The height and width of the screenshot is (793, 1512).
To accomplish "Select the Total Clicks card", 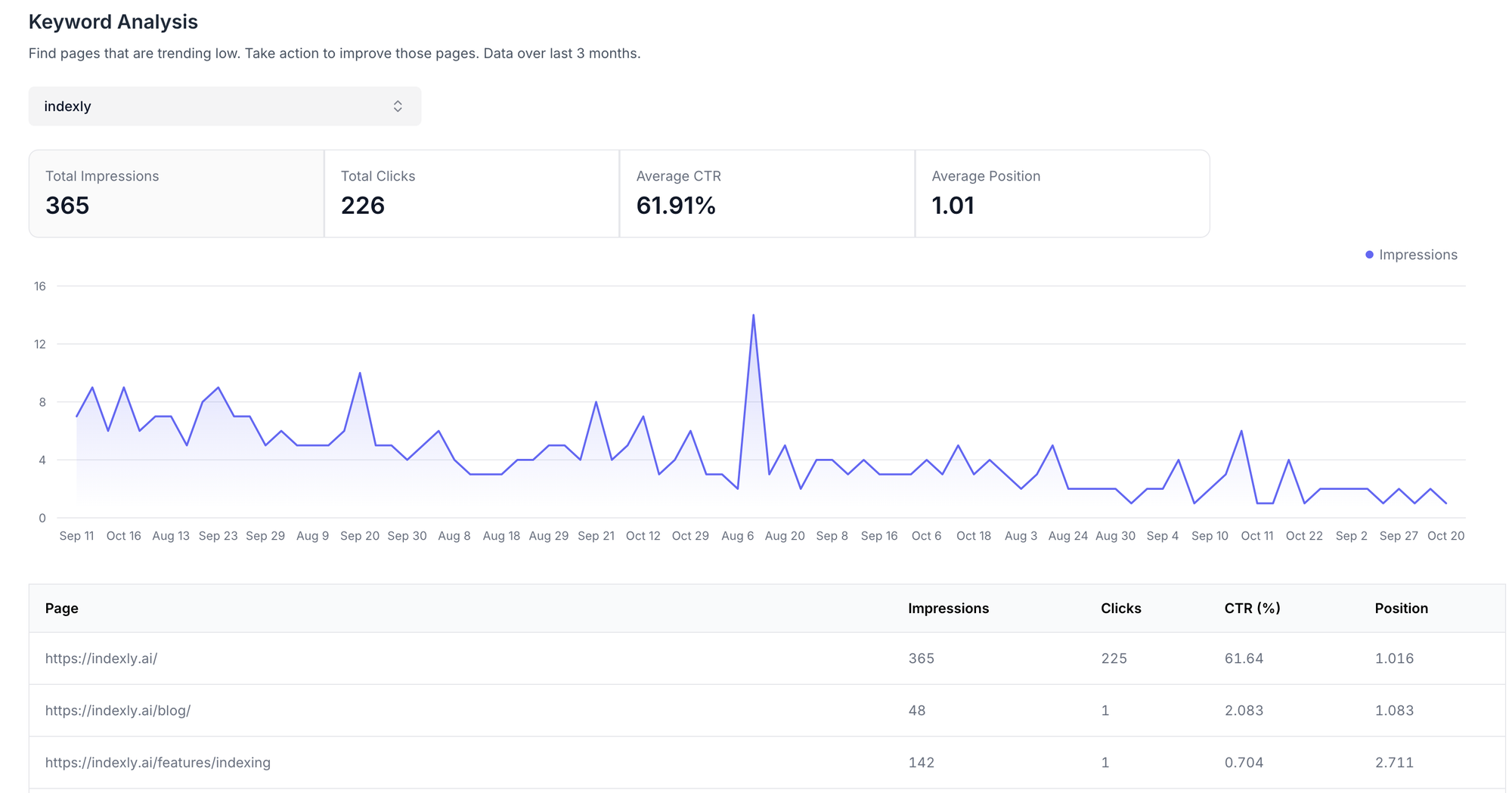I will click(472, 194).
